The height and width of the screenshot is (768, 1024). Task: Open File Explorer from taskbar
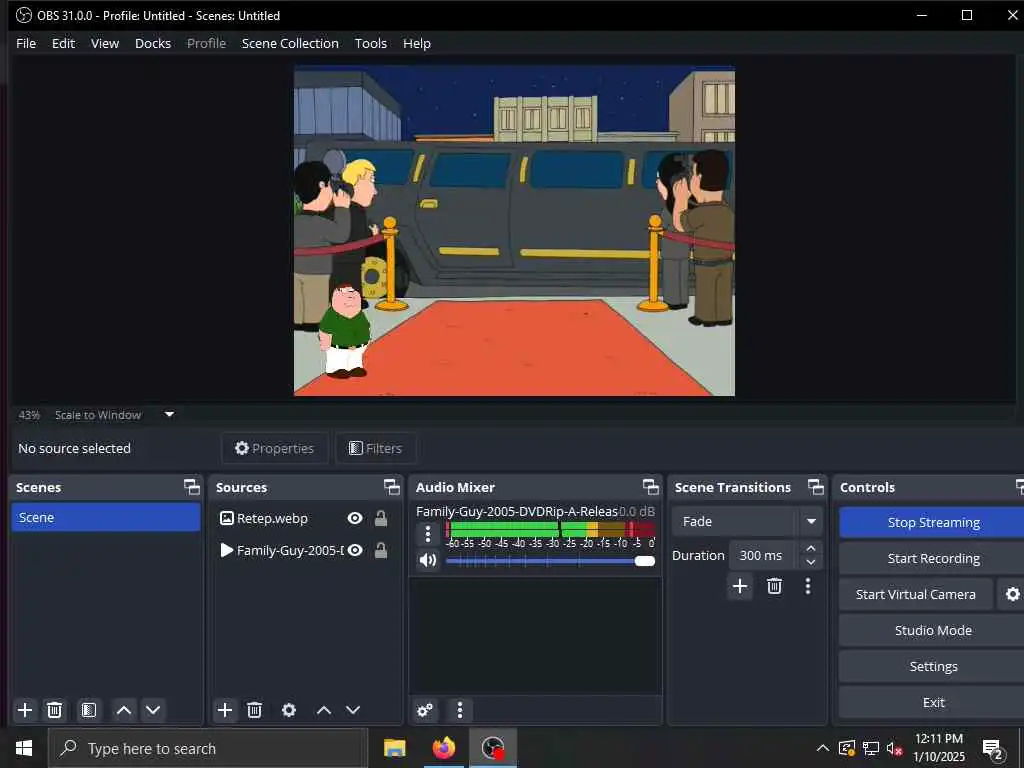(394, 748)
